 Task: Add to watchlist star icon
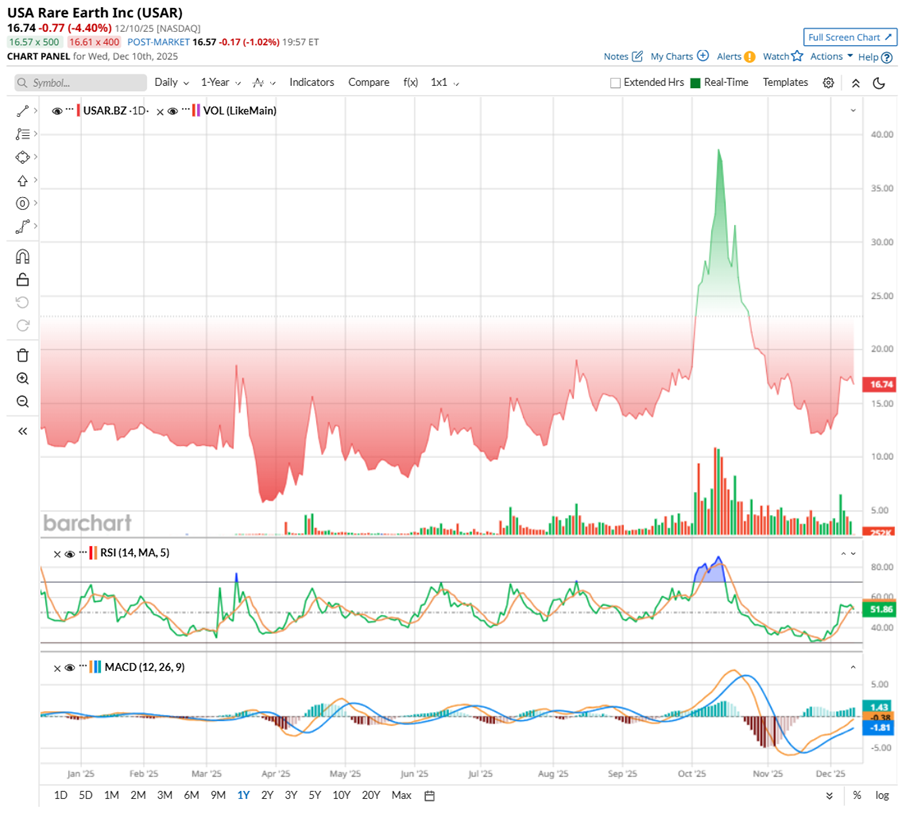pos(797,56)
